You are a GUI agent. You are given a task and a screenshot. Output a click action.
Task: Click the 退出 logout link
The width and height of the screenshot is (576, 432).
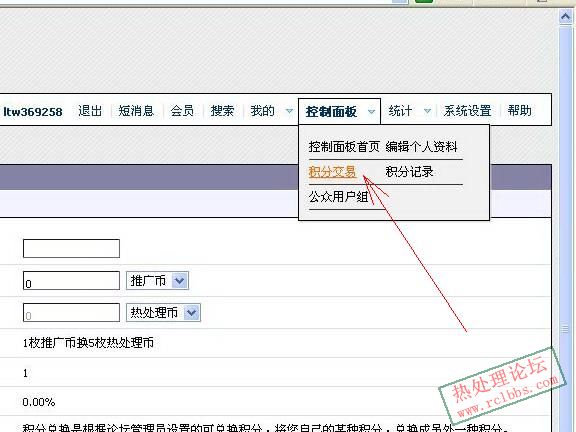coord(90,111)
